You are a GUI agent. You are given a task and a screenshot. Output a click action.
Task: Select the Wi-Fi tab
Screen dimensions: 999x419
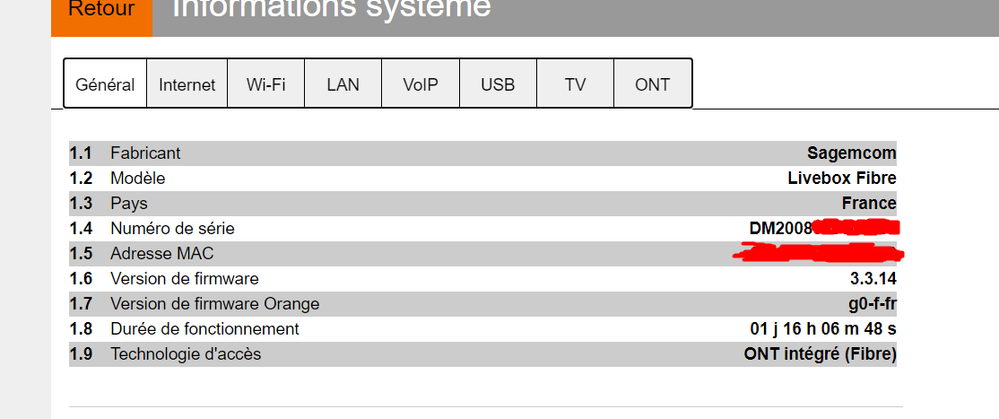[x=266, y=84]
